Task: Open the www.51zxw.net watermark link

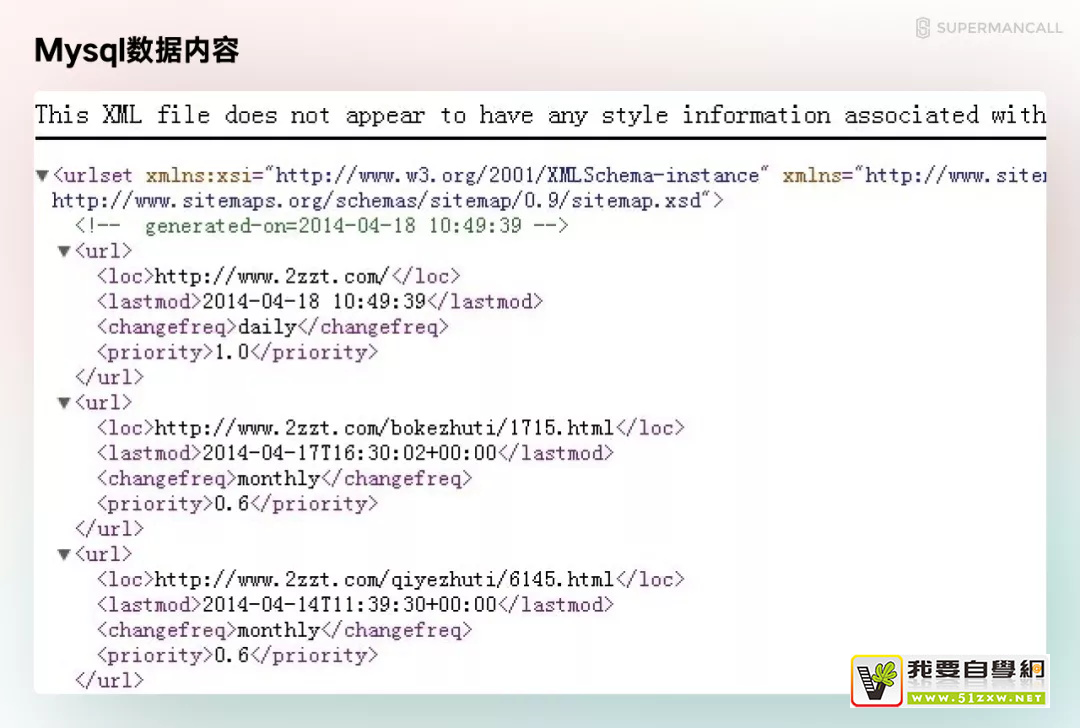Action: click(x=975, y=698)
